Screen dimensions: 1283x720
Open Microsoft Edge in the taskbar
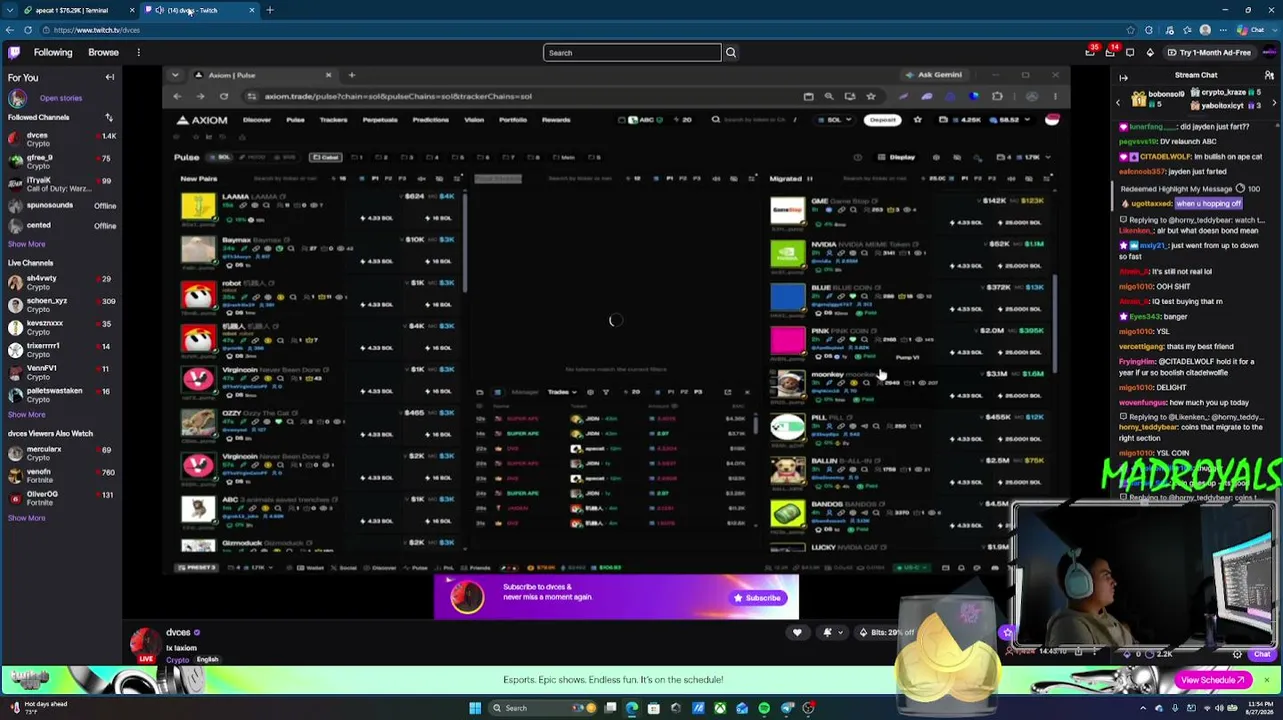[632, 708]
